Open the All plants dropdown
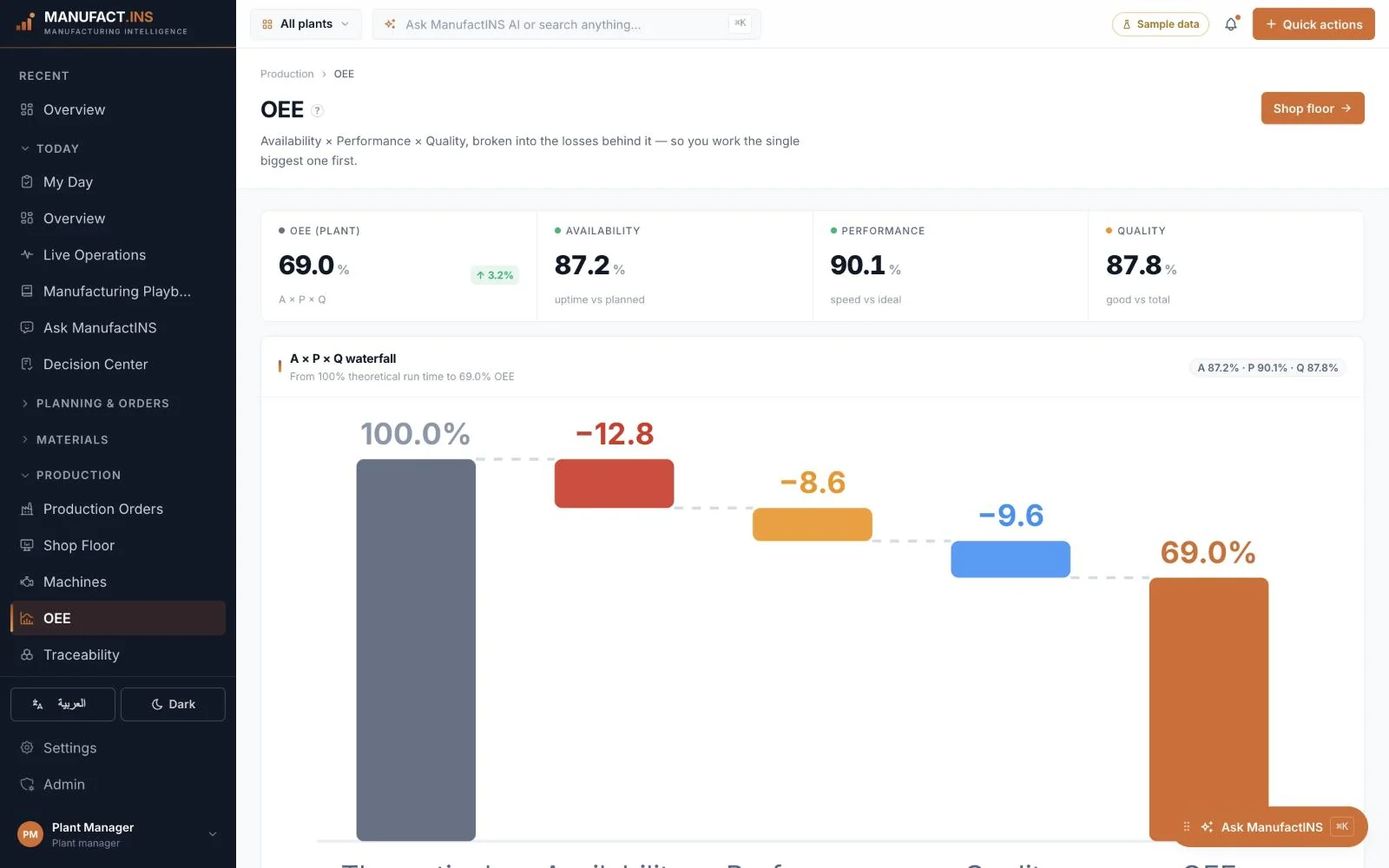The height and width of the screenshot is (868, 1389). (306, 24)
